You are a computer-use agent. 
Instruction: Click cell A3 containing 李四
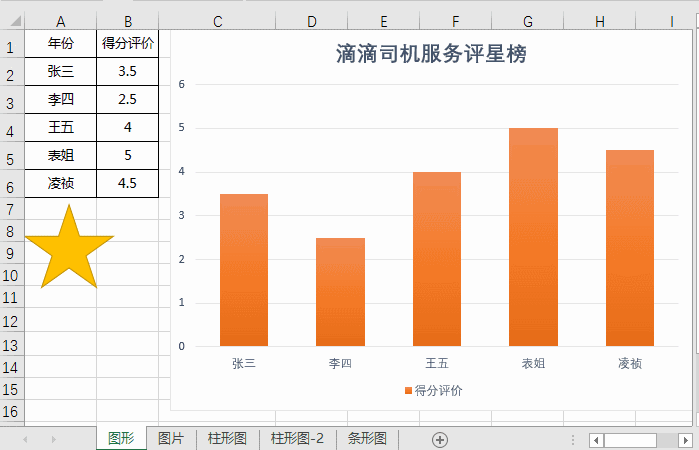click(x=61, y=99)
